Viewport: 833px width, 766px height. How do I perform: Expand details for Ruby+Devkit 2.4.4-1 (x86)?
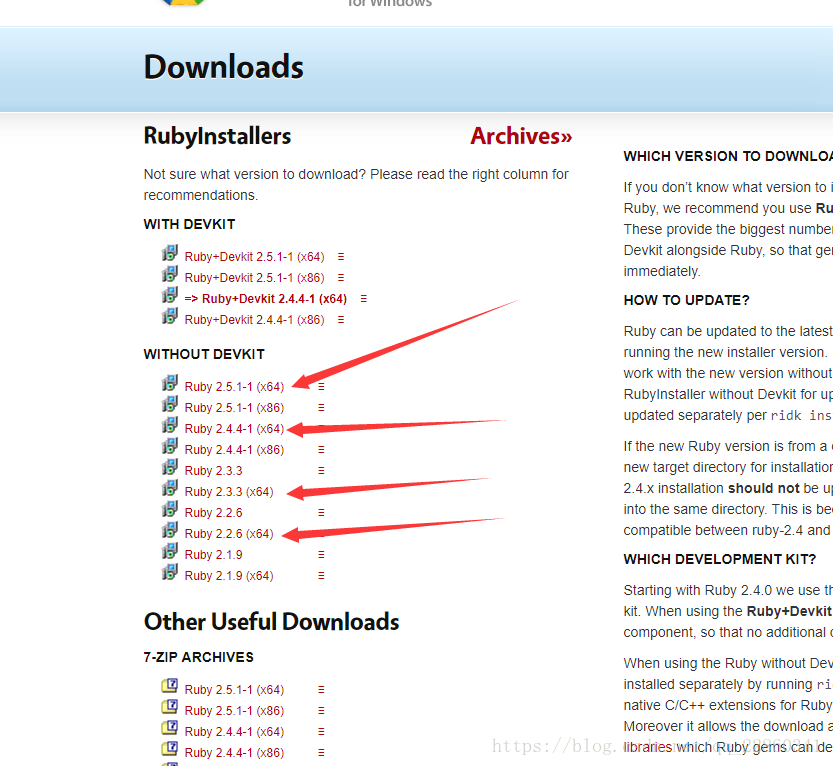341,320
